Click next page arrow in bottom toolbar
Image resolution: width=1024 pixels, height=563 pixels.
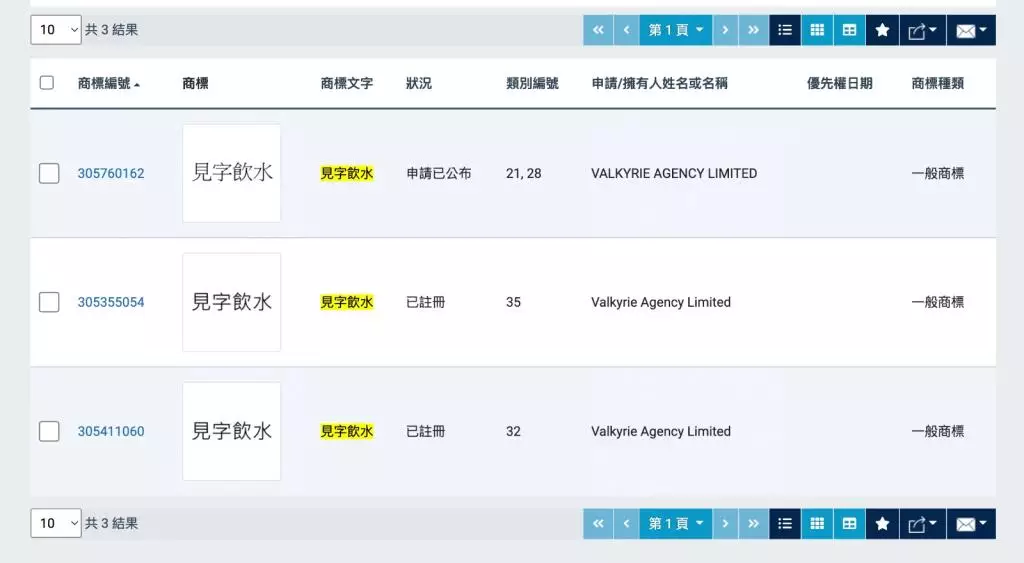click(x=726, y=523)
